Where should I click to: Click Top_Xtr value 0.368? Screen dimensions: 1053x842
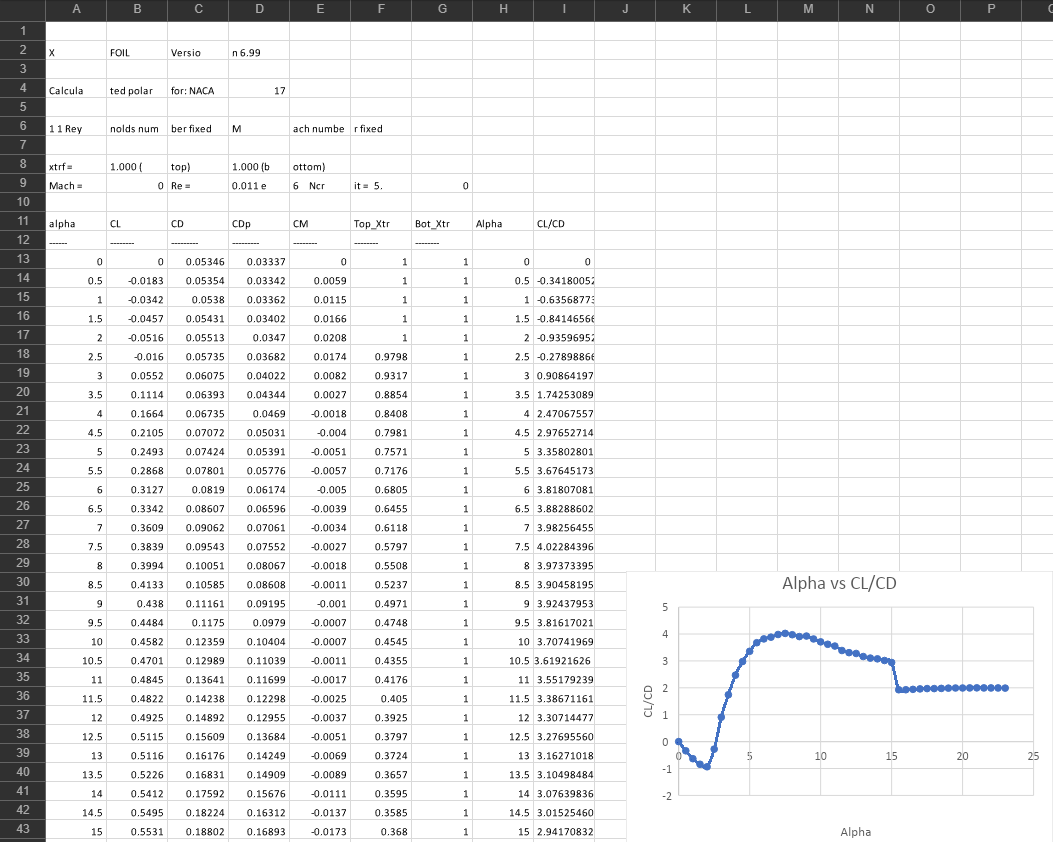(381, 831)
